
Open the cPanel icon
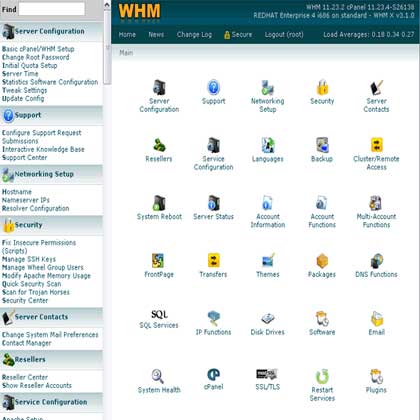[213, 375]
